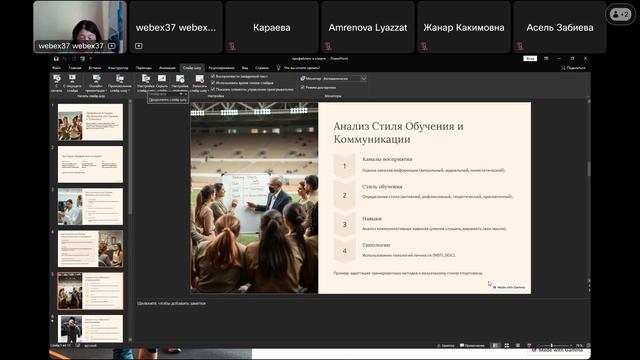The height and width of the screenshot is (360, 640).
Task: Open the View ribbon tab
Action: 245,68
